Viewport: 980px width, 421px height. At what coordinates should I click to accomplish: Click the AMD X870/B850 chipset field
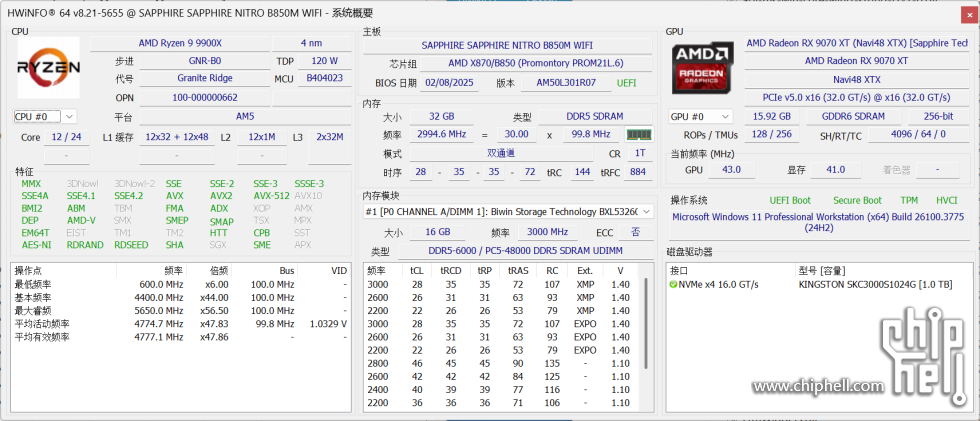[x=536, y=63]
